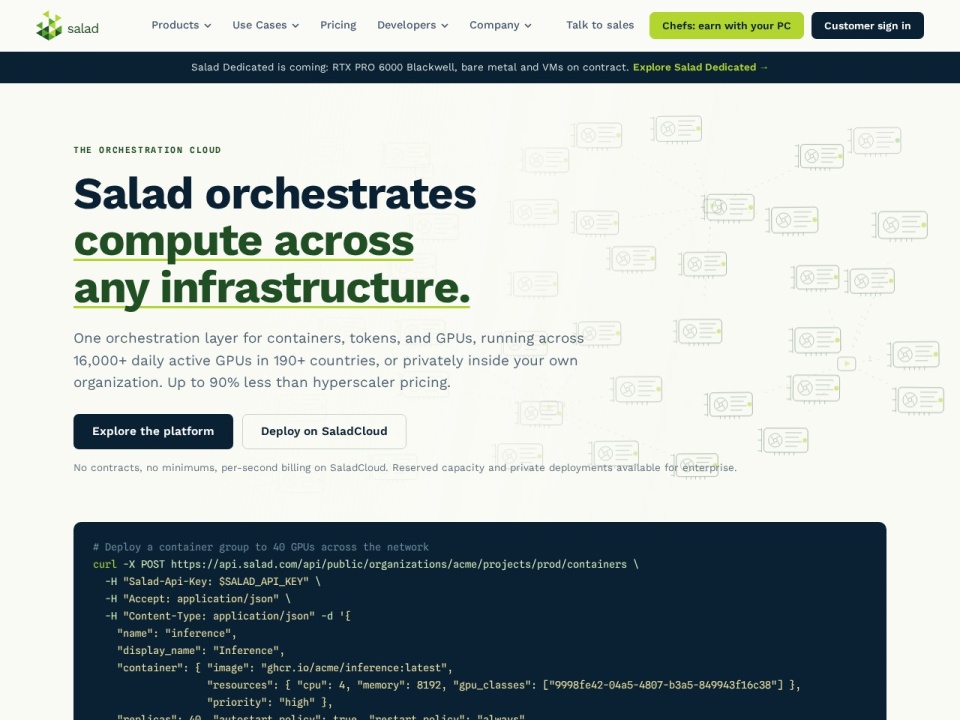Image resolution: width=960 pixels, height=720 pixels.
Task: Click the '# Deploy a container group' comment
Action: (261, 547)
